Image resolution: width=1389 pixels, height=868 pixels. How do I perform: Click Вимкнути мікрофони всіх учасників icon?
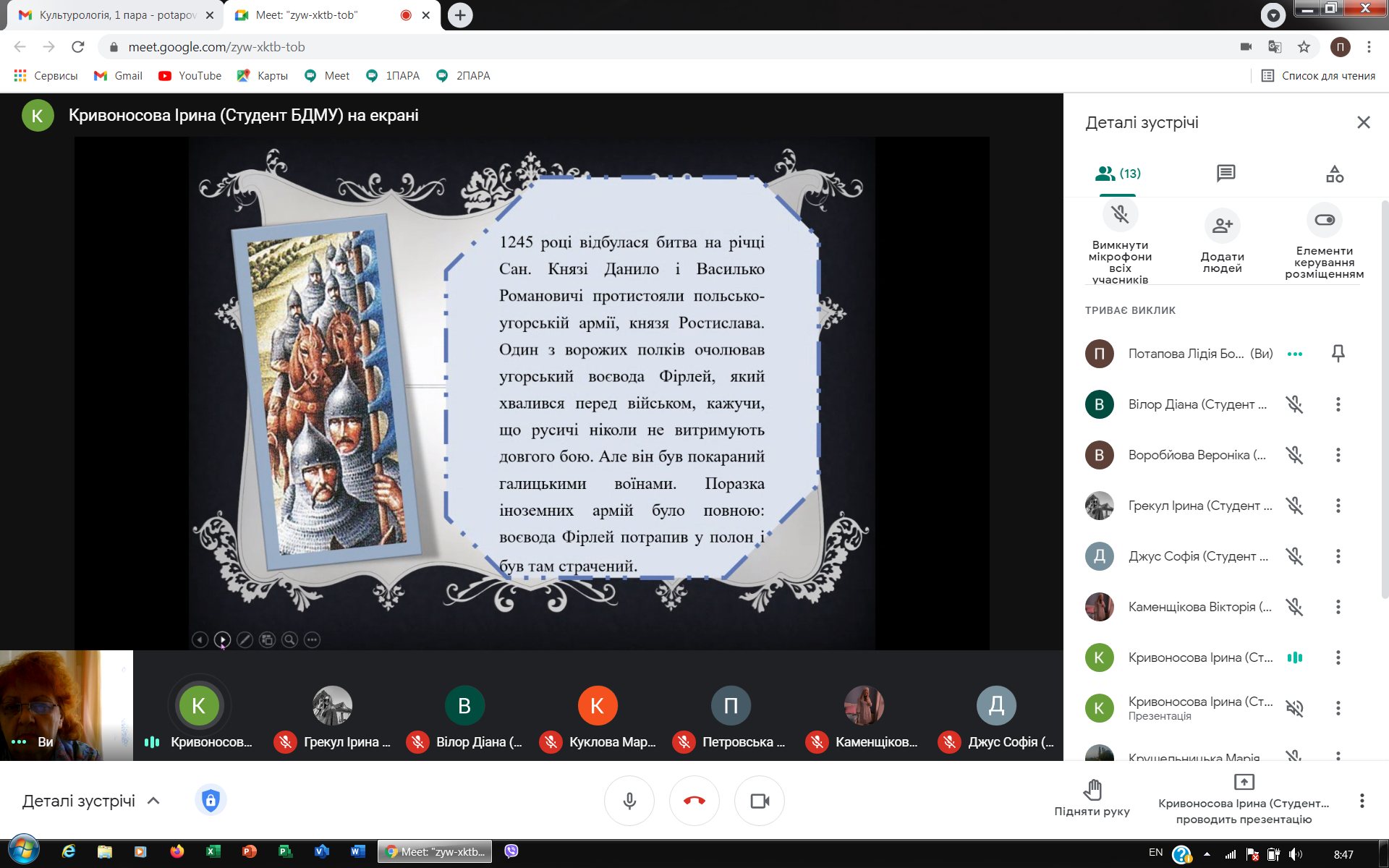pos(1120,214)
